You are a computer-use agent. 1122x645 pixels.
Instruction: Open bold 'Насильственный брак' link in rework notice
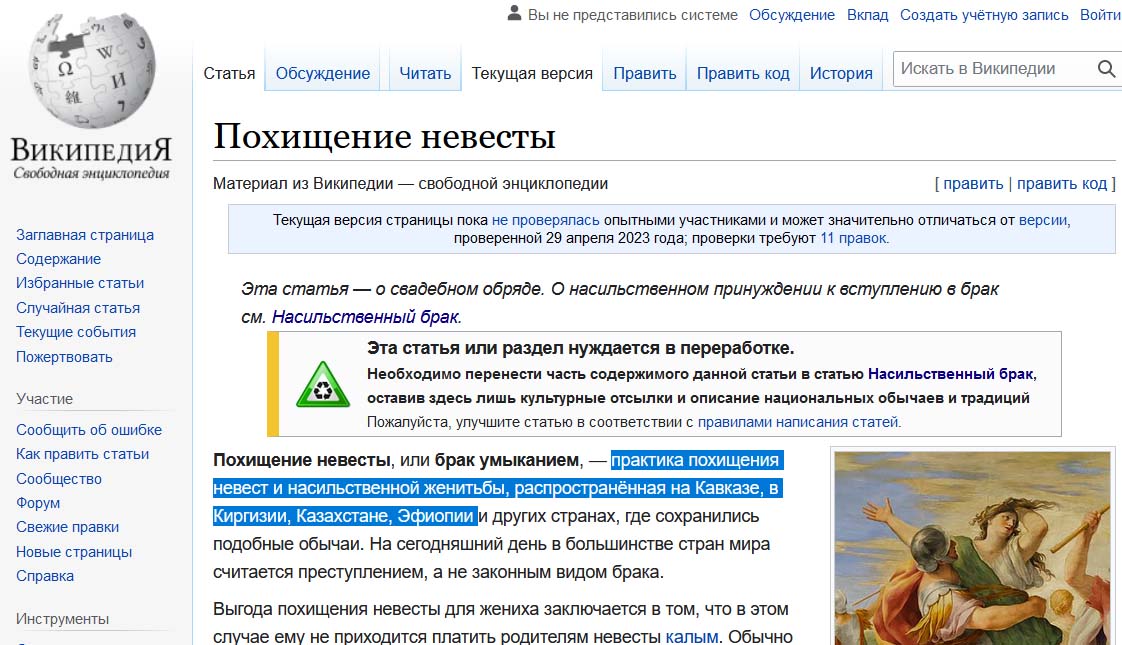[951, 374]
